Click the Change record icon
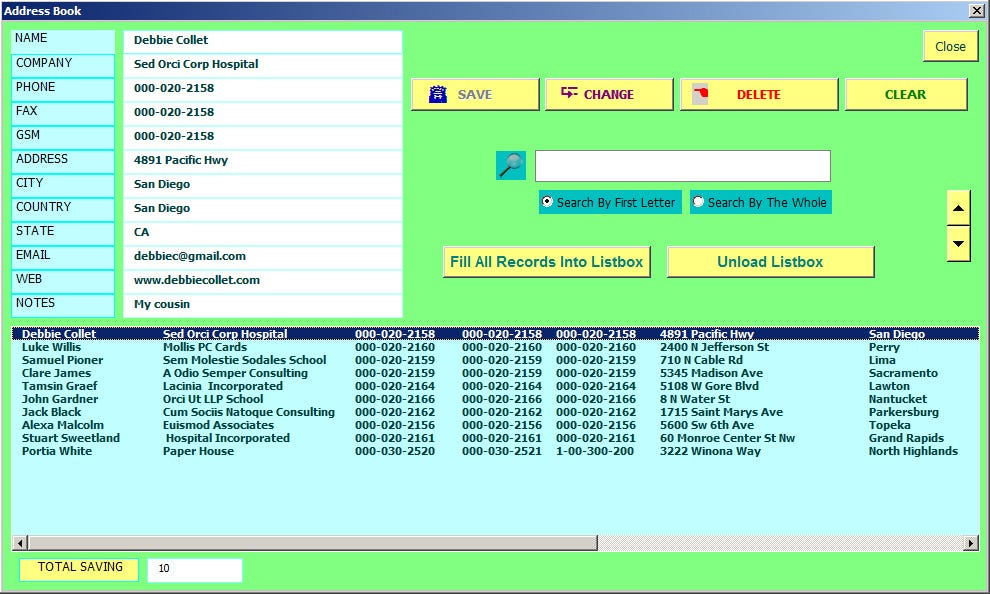This screenshot has width=990, height=594. coord(571,93)
